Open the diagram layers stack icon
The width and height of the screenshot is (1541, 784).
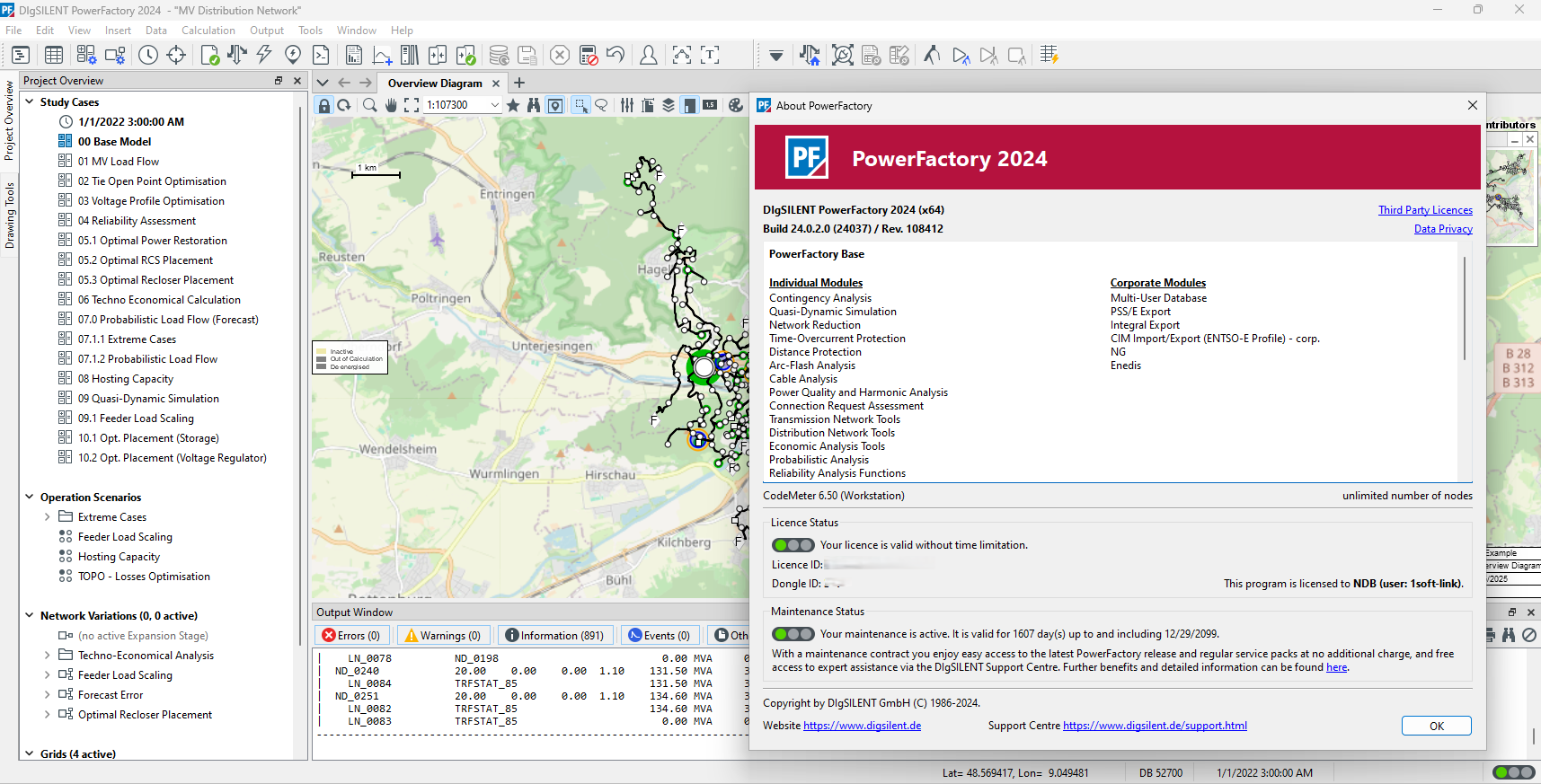point(669,105)
